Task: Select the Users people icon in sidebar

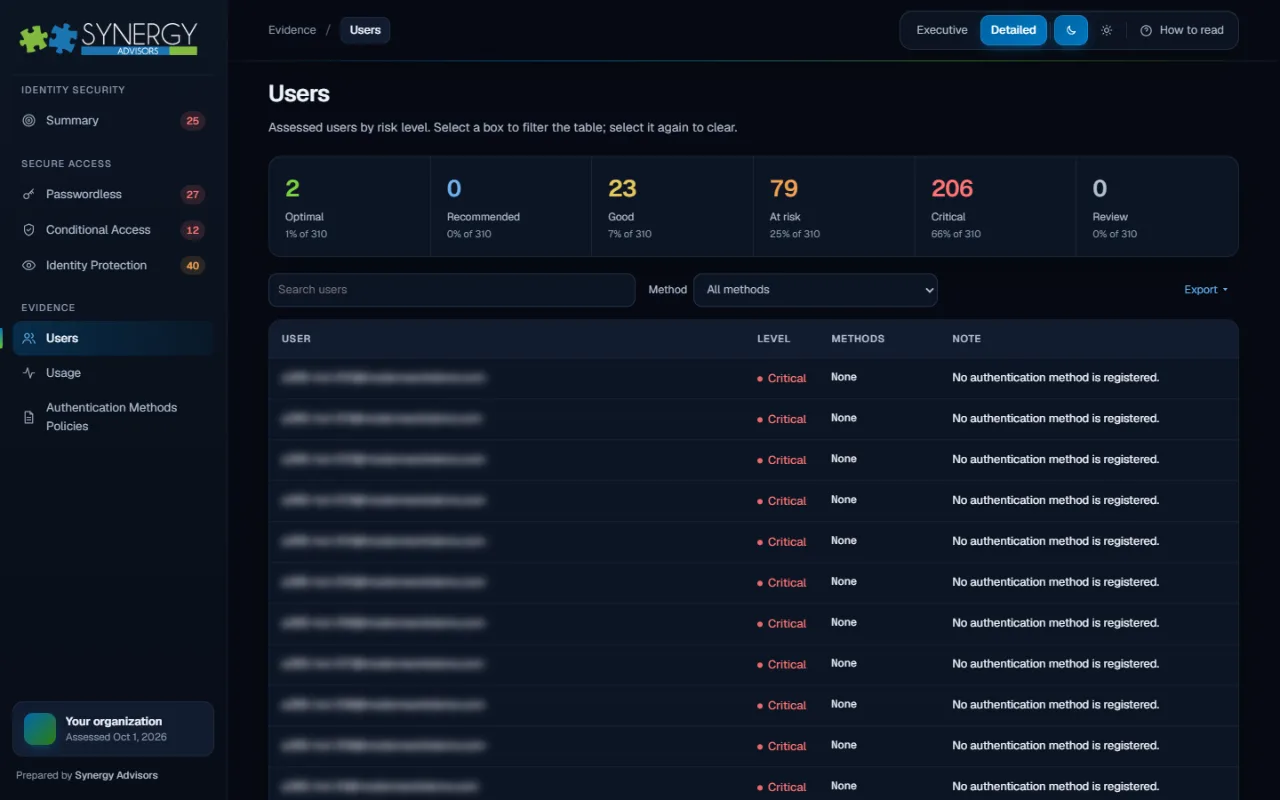Action: (29, 338)
